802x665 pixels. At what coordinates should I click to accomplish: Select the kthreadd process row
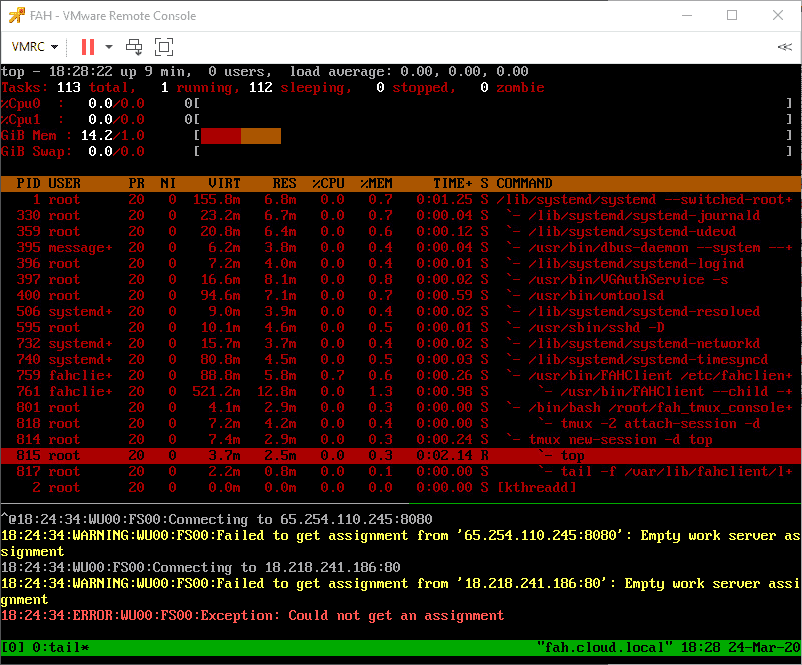click(x=400, y=487)
